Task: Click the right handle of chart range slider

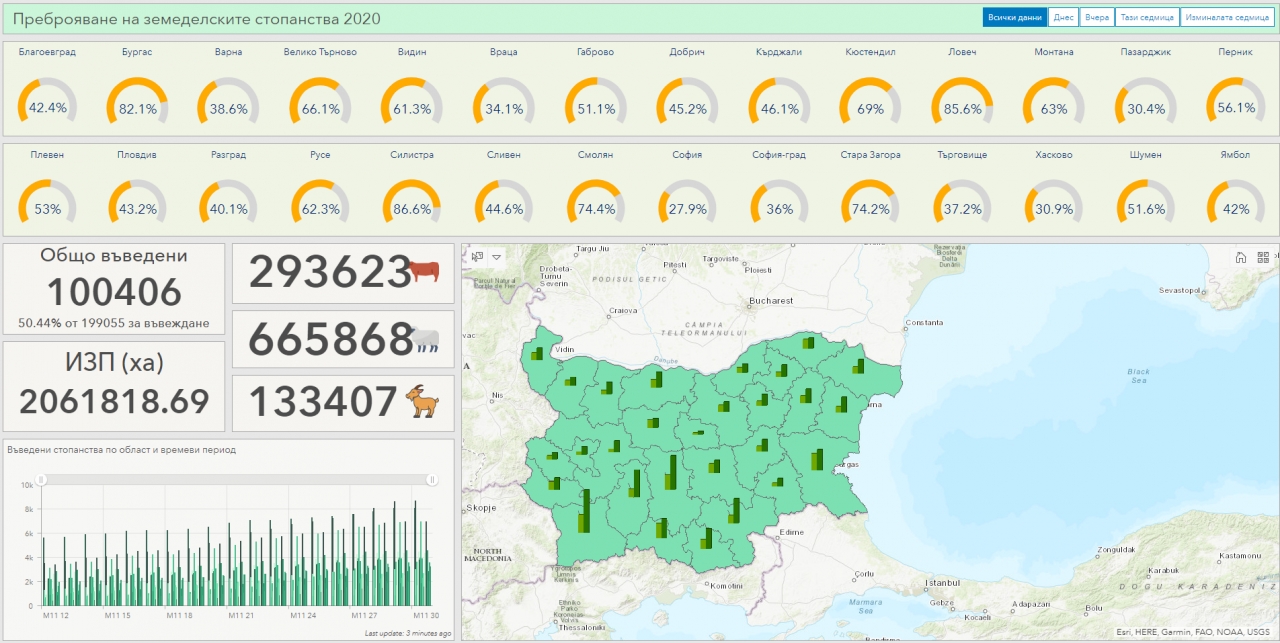Action: click(432, 480)
